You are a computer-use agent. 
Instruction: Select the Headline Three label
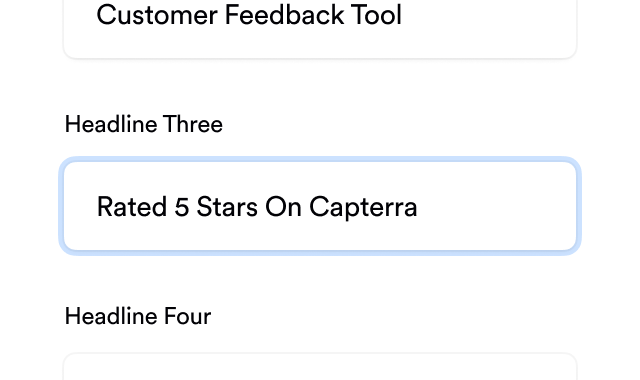pos(144,124)
